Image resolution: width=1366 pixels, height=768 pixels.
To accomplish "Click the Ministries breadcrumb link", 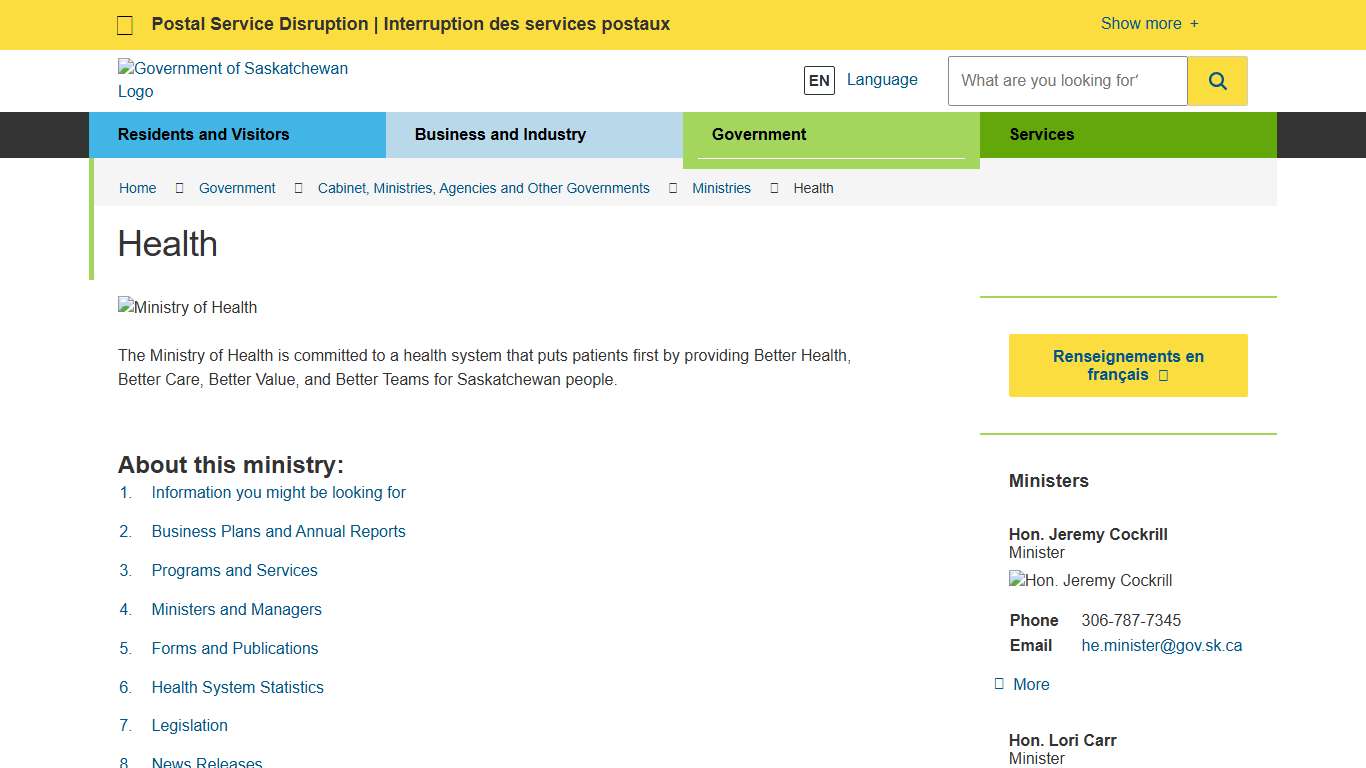I will point(721,188).
